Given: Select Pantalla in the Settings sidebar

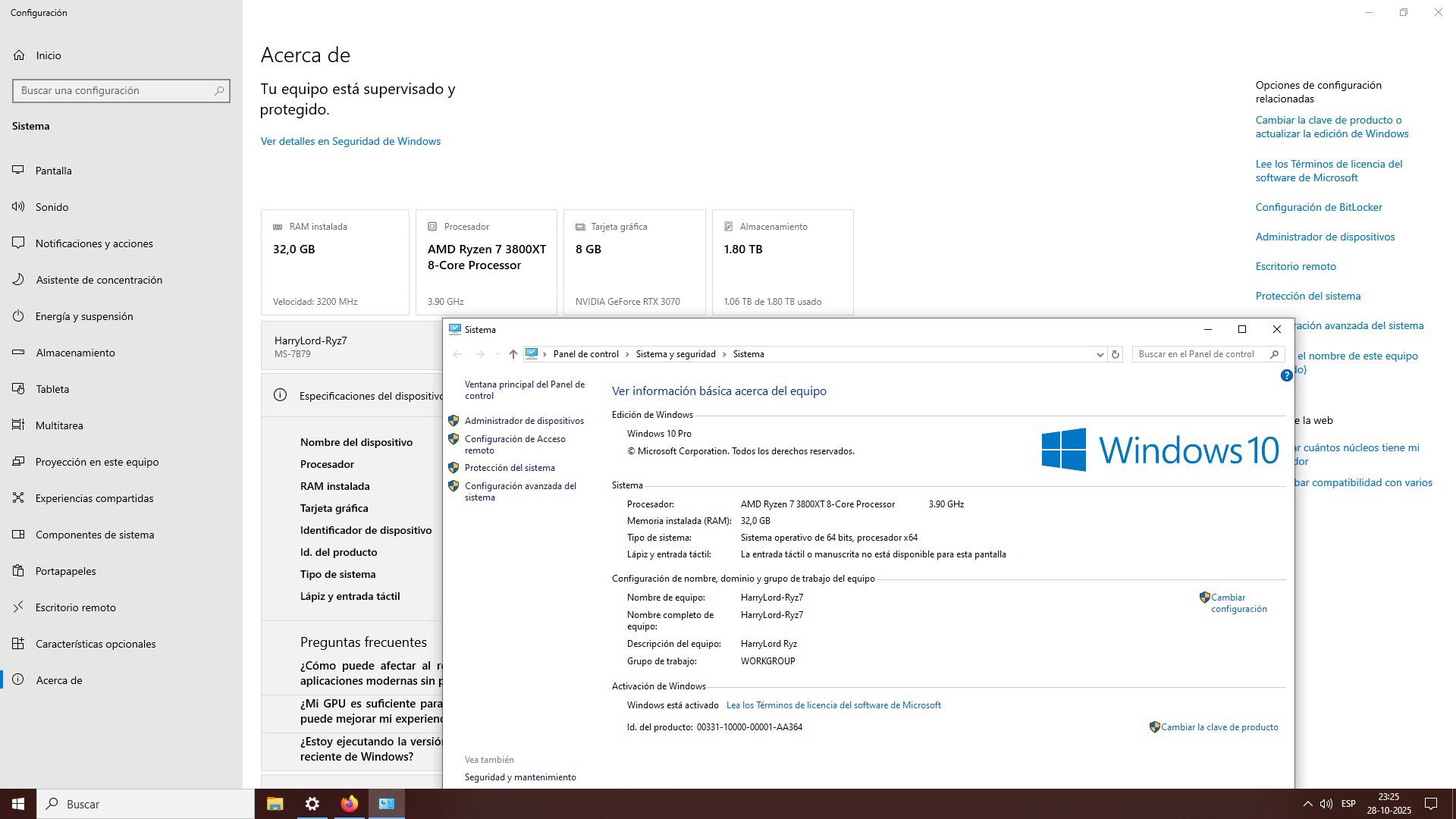Looking at the screenshot, I should click(53, 171).
